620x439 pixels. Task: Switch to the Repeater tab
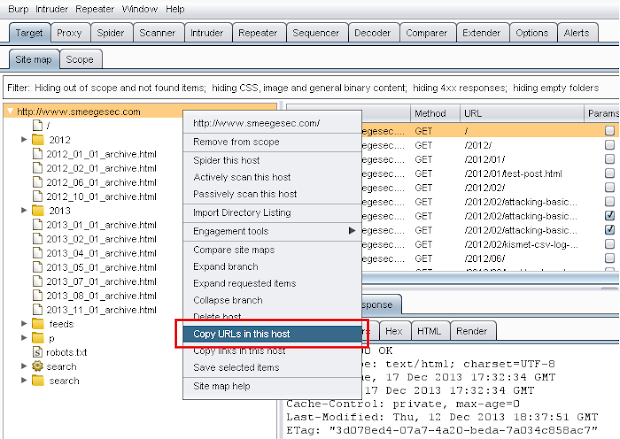(258, 33)
